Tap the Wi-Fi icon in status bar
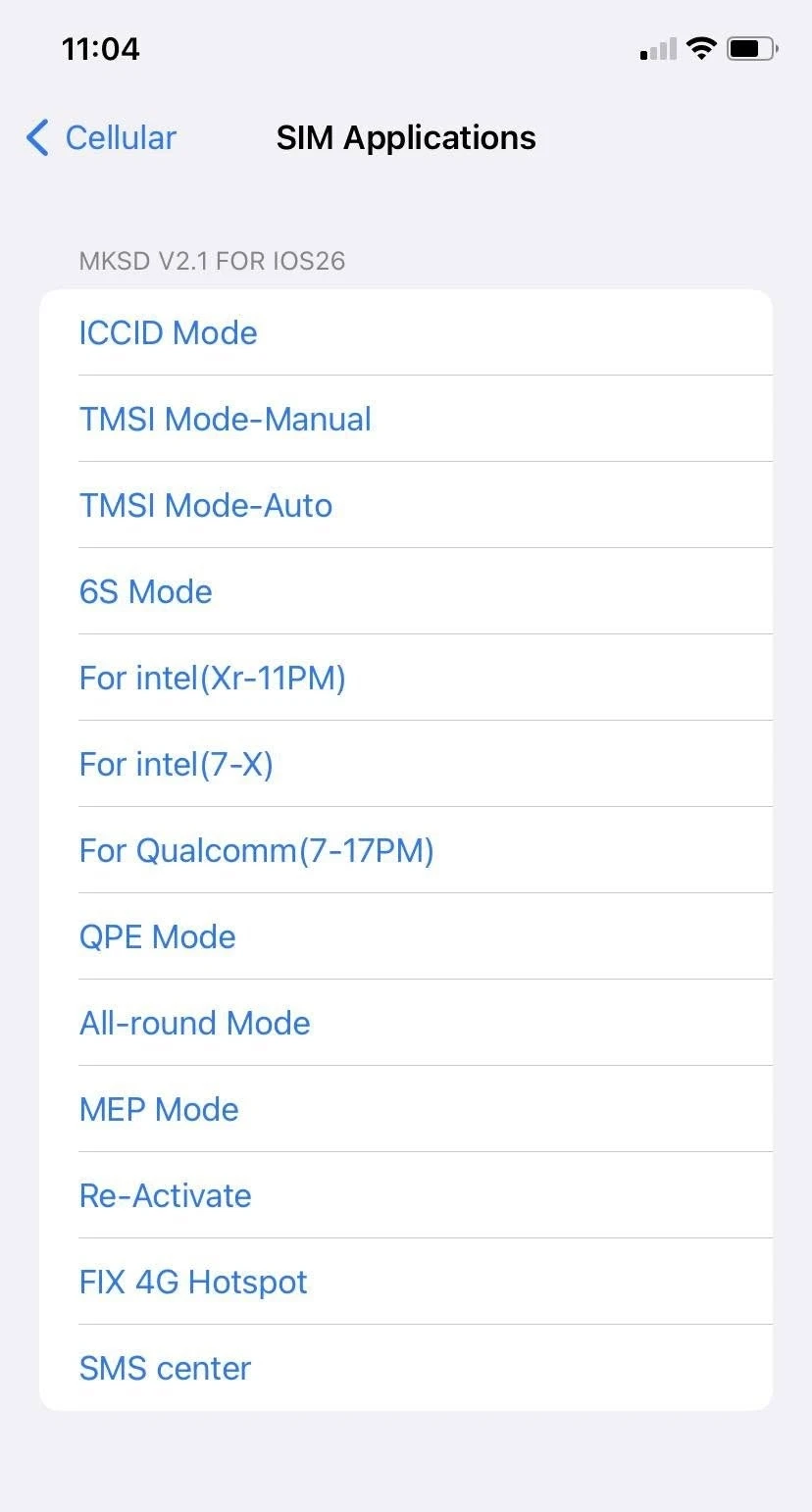The height and width of the screenshot is (1512, 812). [702, 47]
